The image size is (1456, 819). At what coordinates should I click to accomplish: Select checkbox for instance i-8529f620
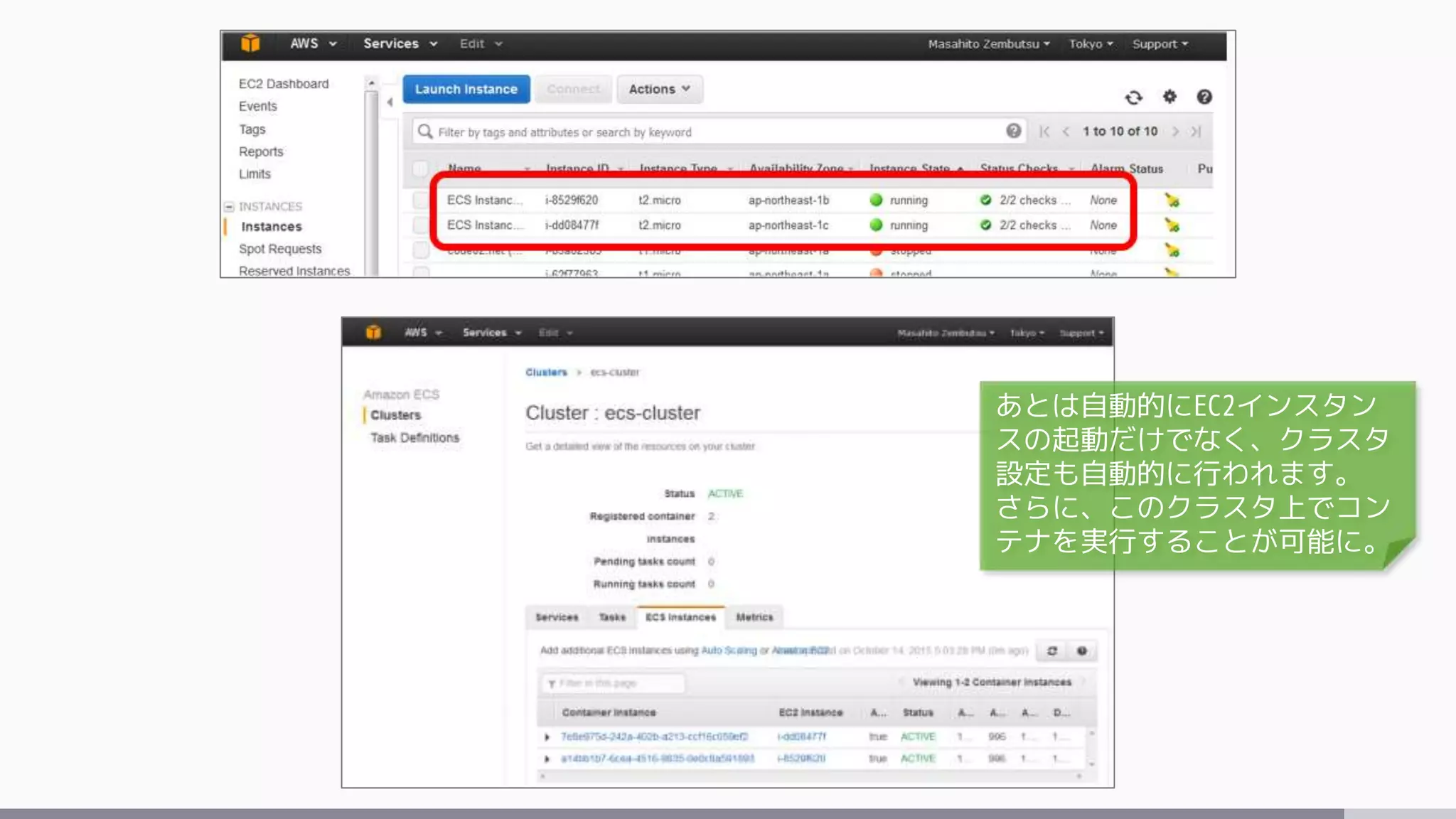(421, 200)
